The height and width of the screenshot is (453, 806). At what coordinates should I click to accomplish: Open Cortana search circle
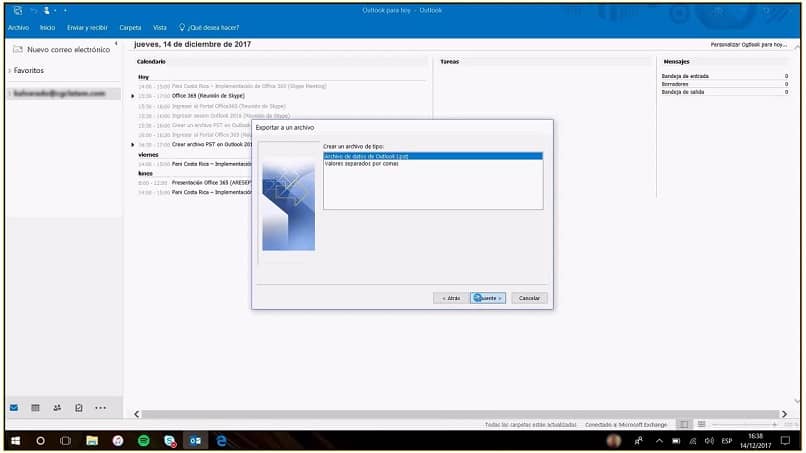coord(40,441)
